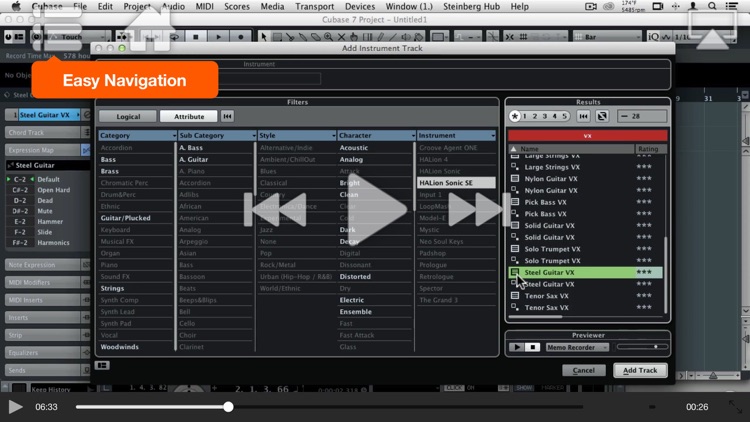Toggle video fullscreen icon
The width and height of the screenshot is (750, 422).
click(735, 407)
